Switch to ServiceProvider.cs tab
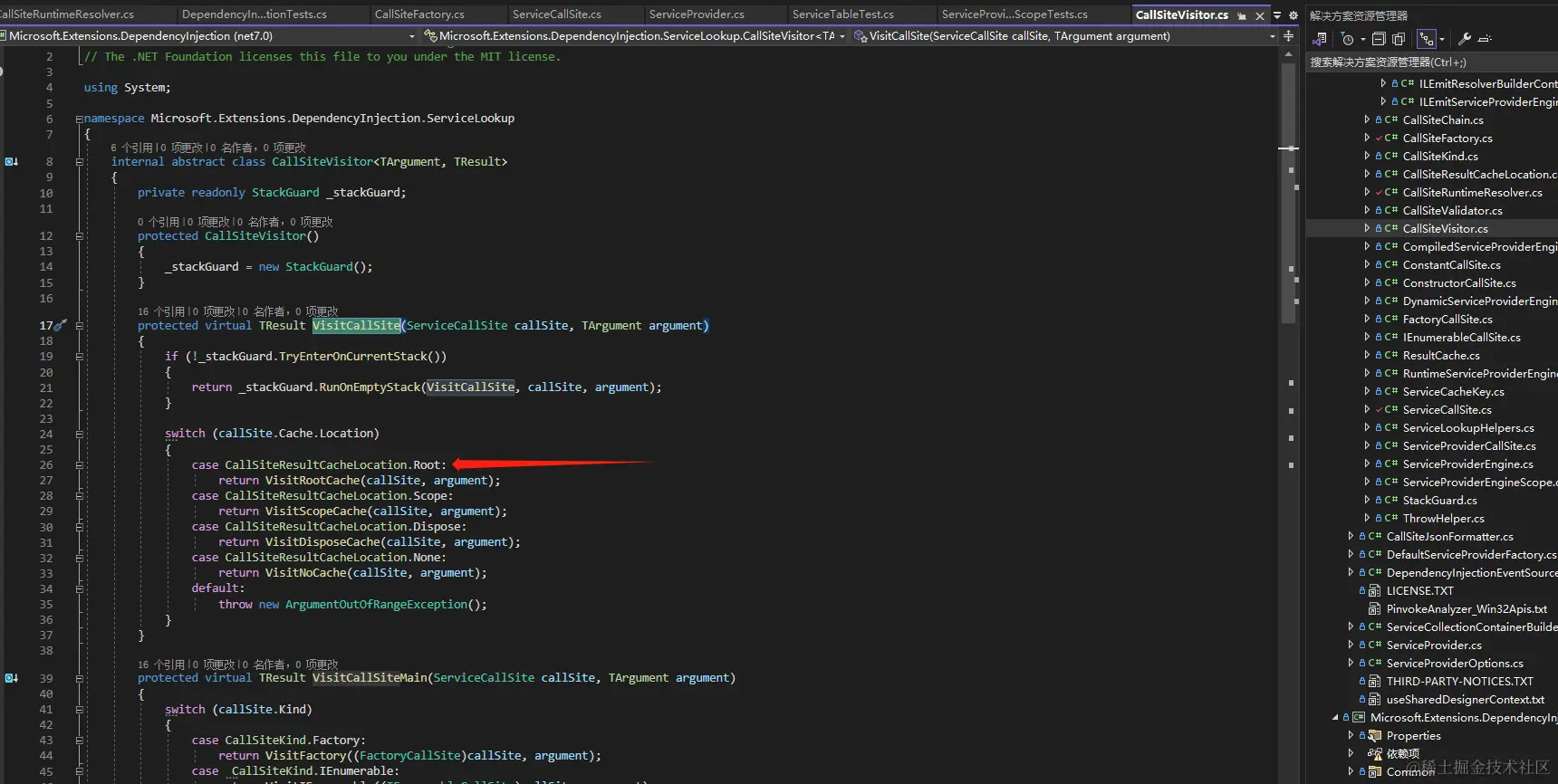The image size is (1558, 784). pyautogui.click(x=697, y=14)
